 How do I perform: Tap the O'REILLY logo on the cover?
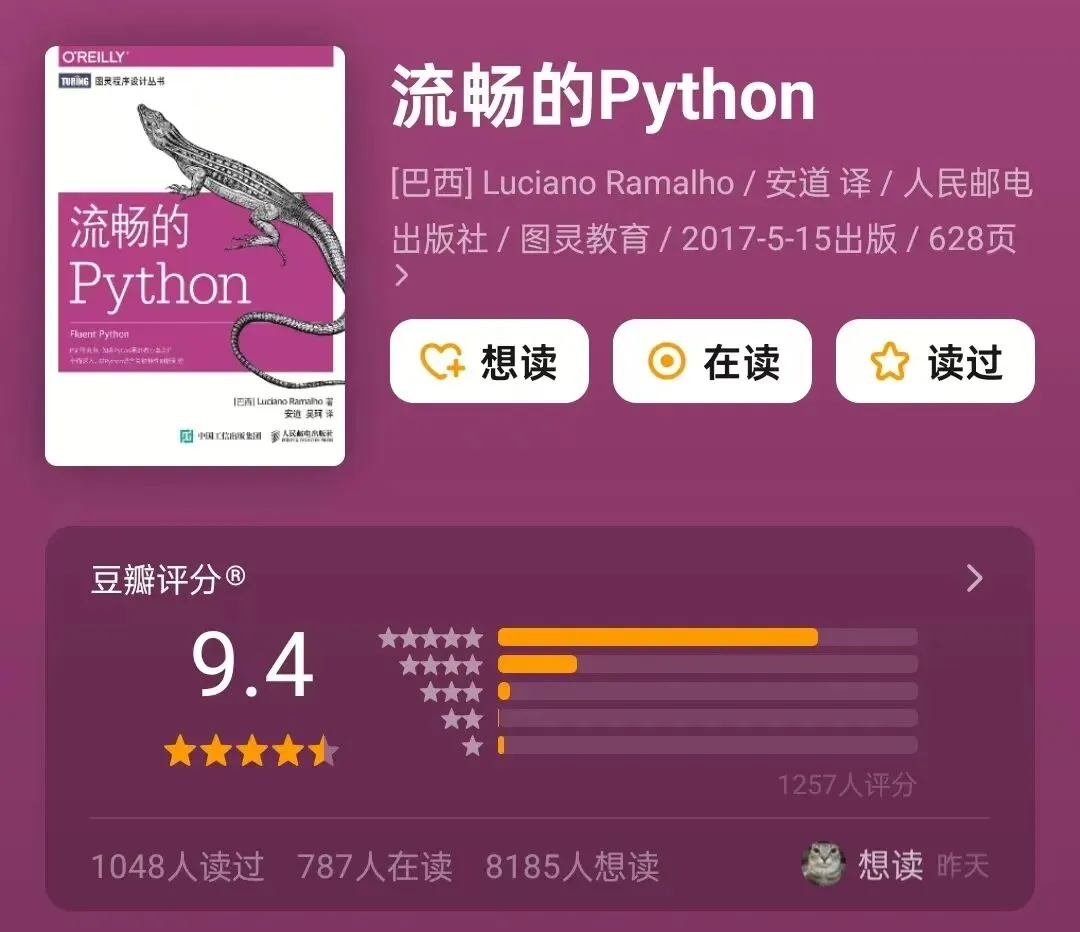95,57
